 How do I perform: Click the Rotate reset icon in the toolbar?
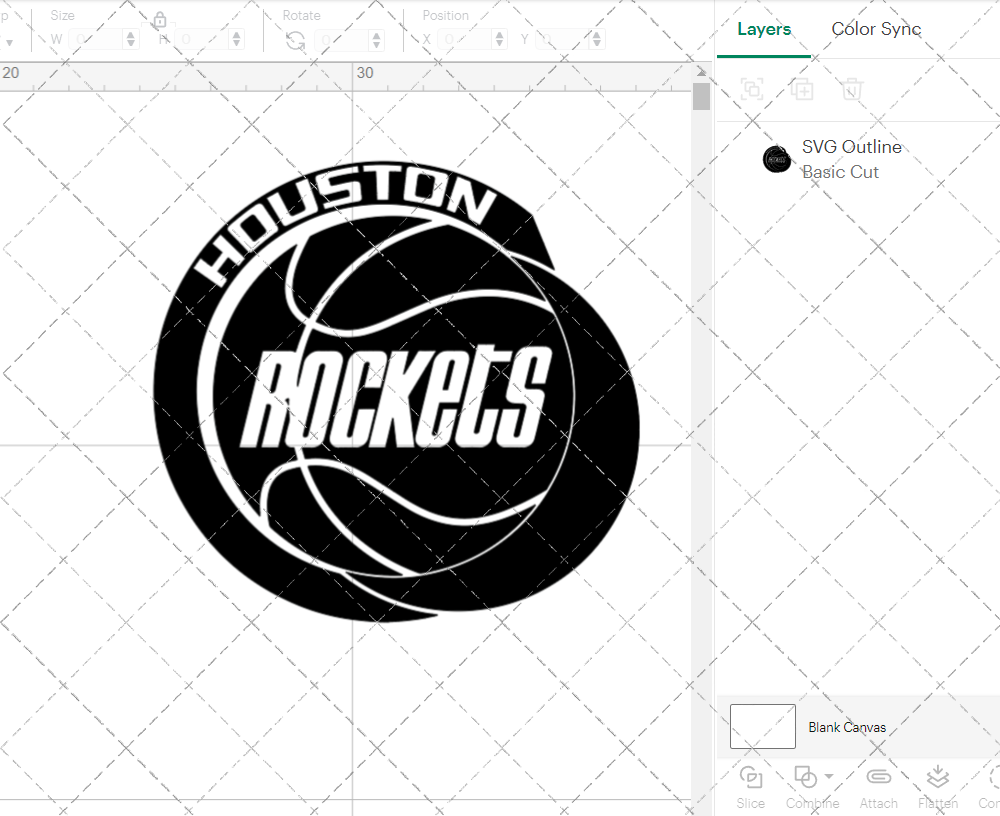point(293,38)
